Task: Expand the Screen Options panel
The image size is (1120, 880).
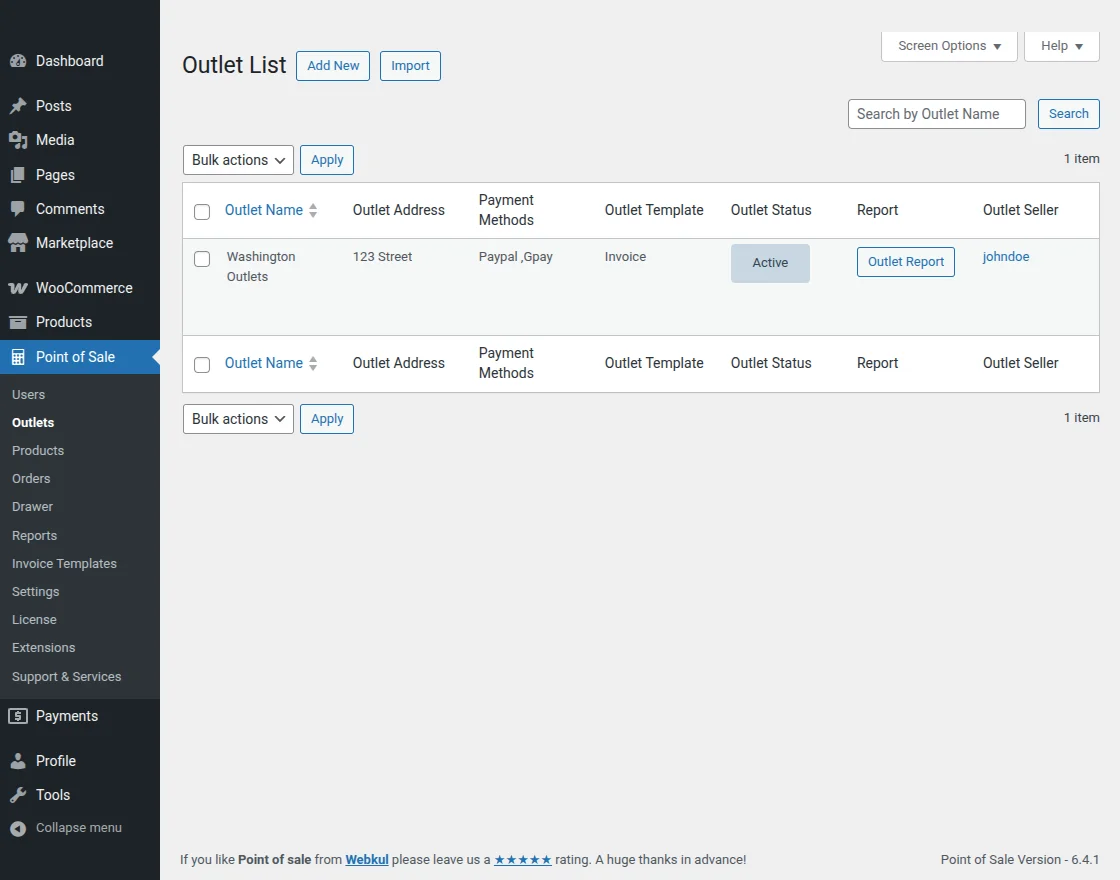Action: (x=949, y=46)
